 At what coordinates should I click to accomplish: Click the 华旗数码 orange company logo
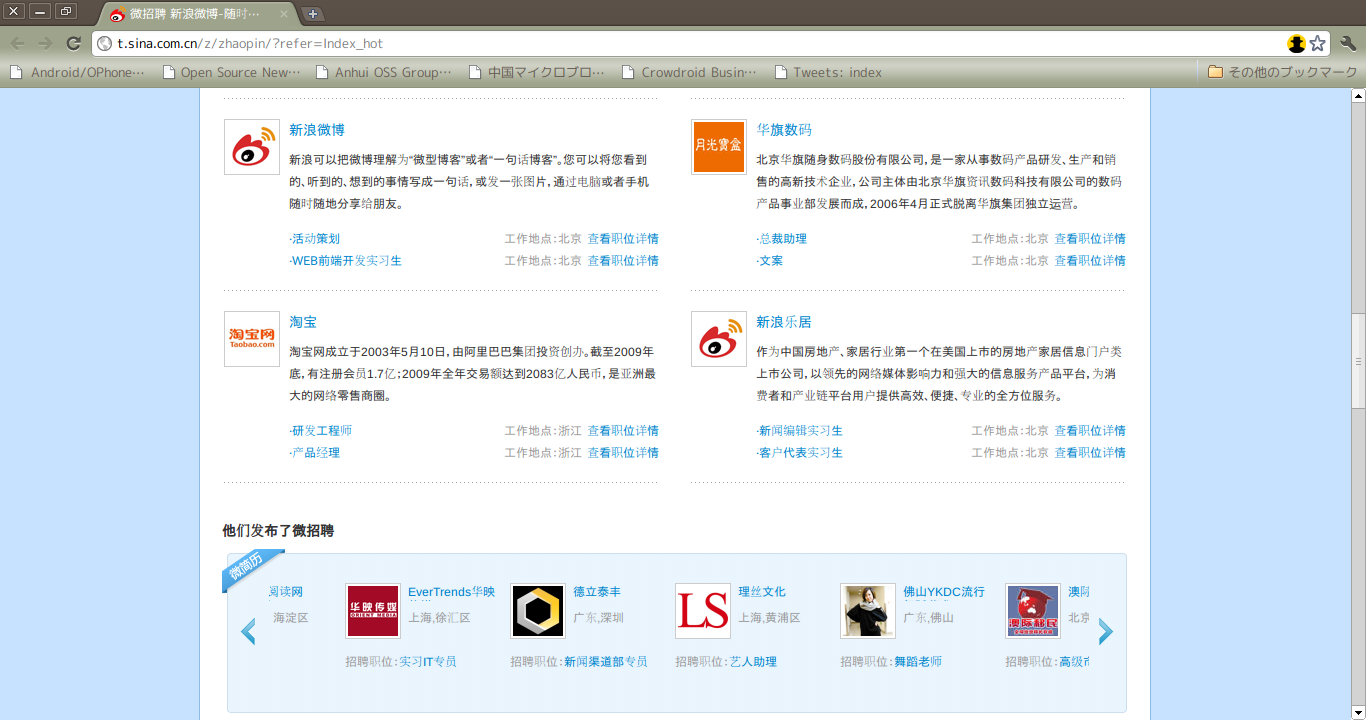tap(719, 147)
